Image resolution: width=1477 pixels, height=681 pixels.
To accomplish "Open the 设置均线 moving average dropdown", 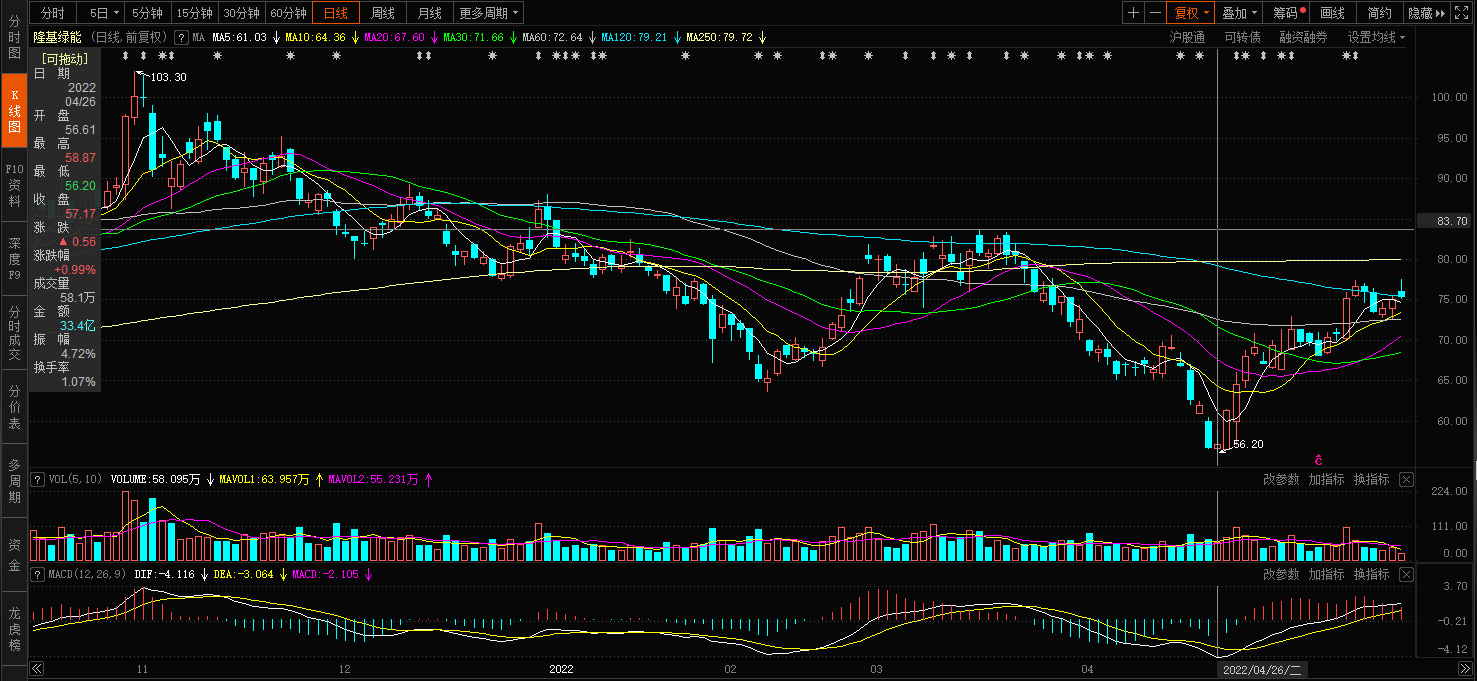I will 1375,37.
